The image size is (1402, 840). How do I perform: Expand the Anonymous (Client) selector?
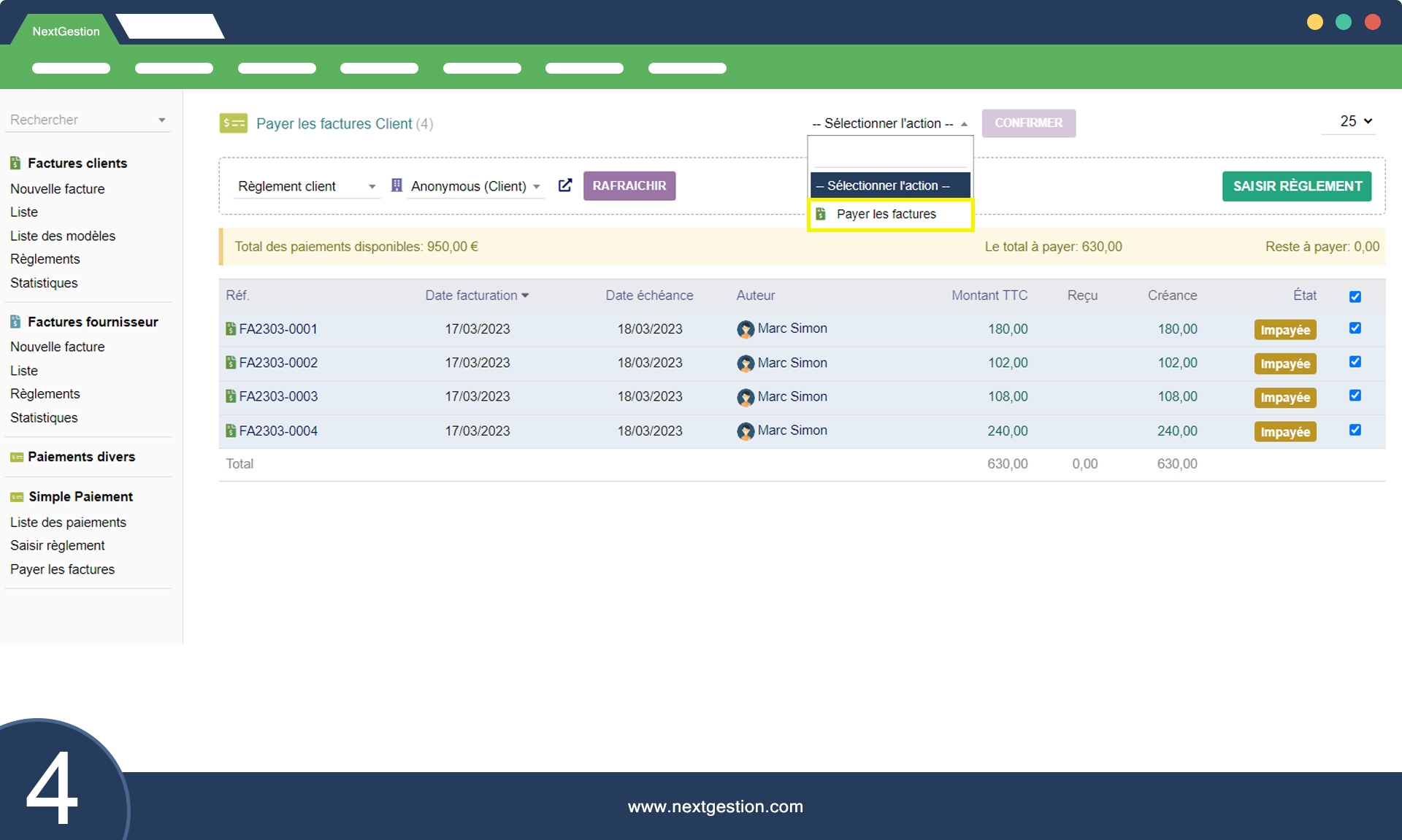point(475,186)
